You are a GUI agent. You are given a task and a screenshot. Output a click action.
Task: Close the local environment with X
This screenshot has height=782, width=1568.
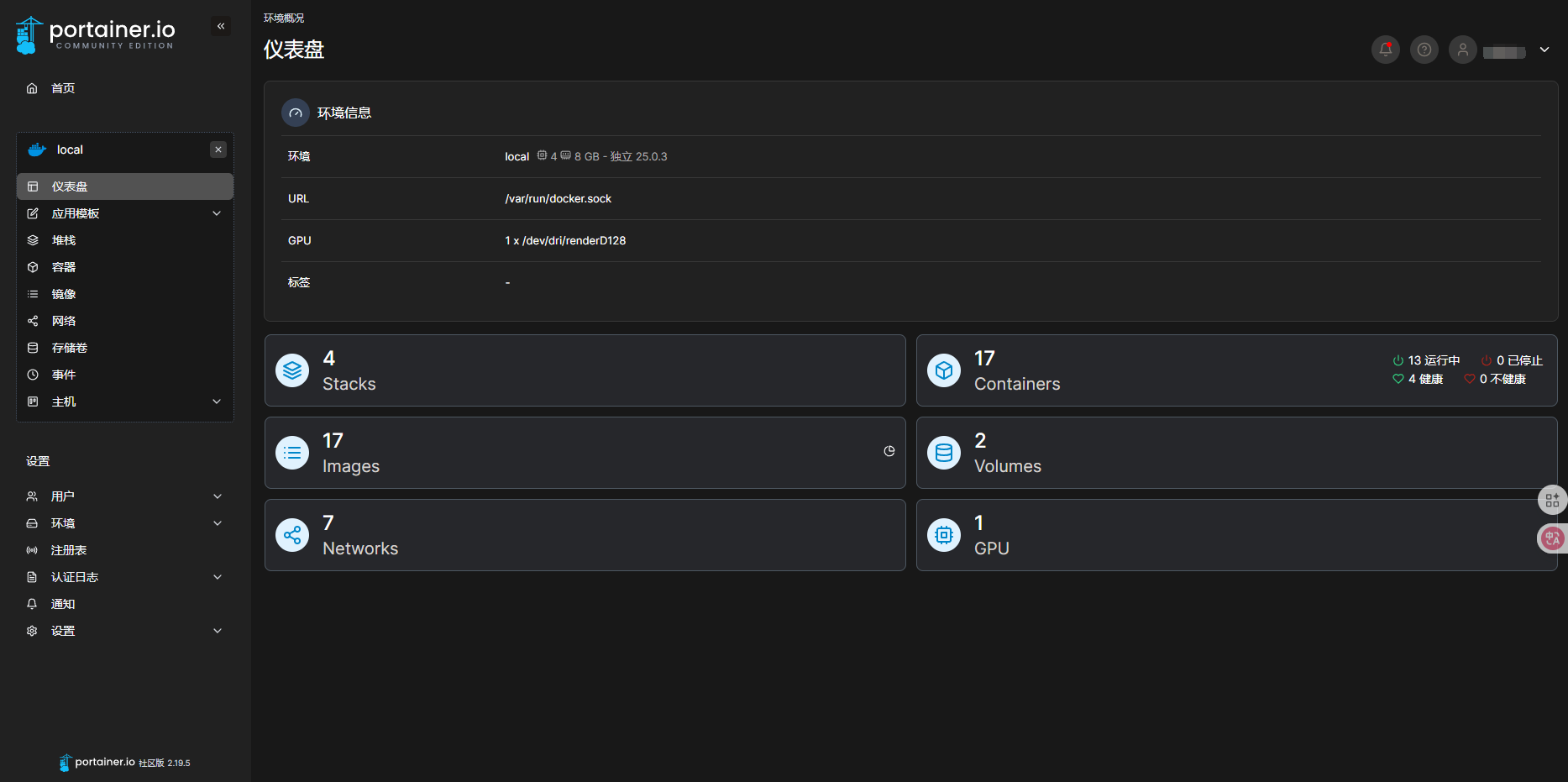click(218, 150)
